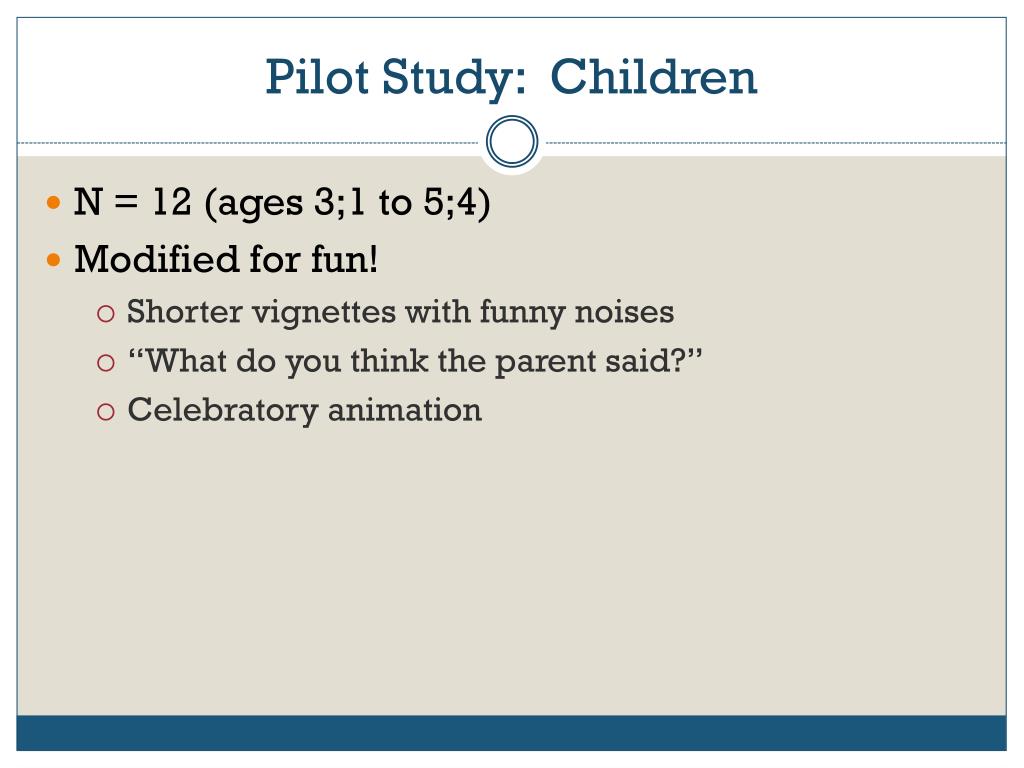This screenshot has width=1024, height=768.
Task: Click the 'Shorter vignettes' text
Action: coord(261,312)
